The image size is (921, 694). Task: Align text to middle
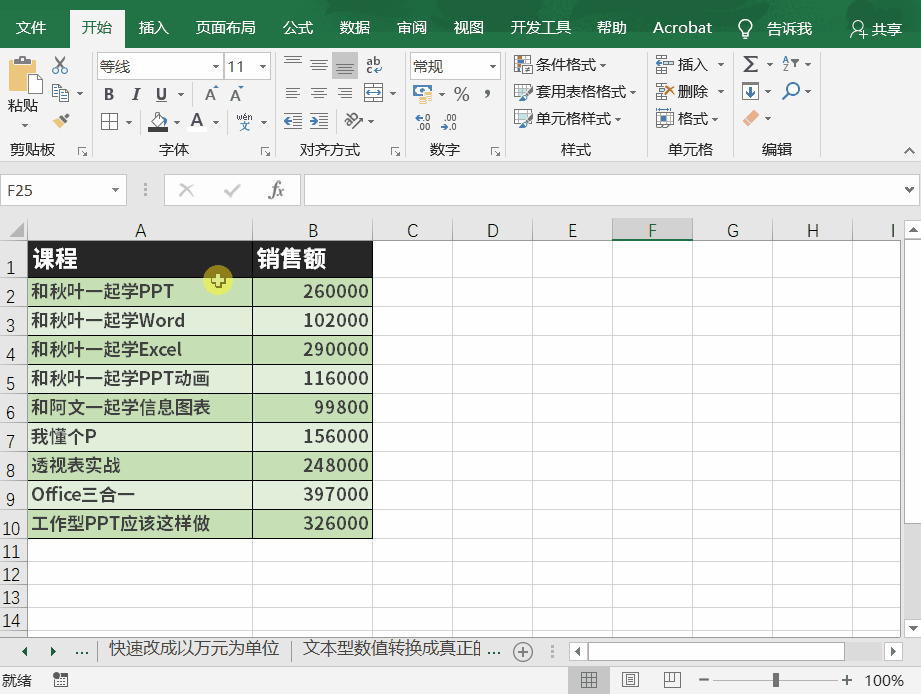pyautogui.click(x=318, y=66)
